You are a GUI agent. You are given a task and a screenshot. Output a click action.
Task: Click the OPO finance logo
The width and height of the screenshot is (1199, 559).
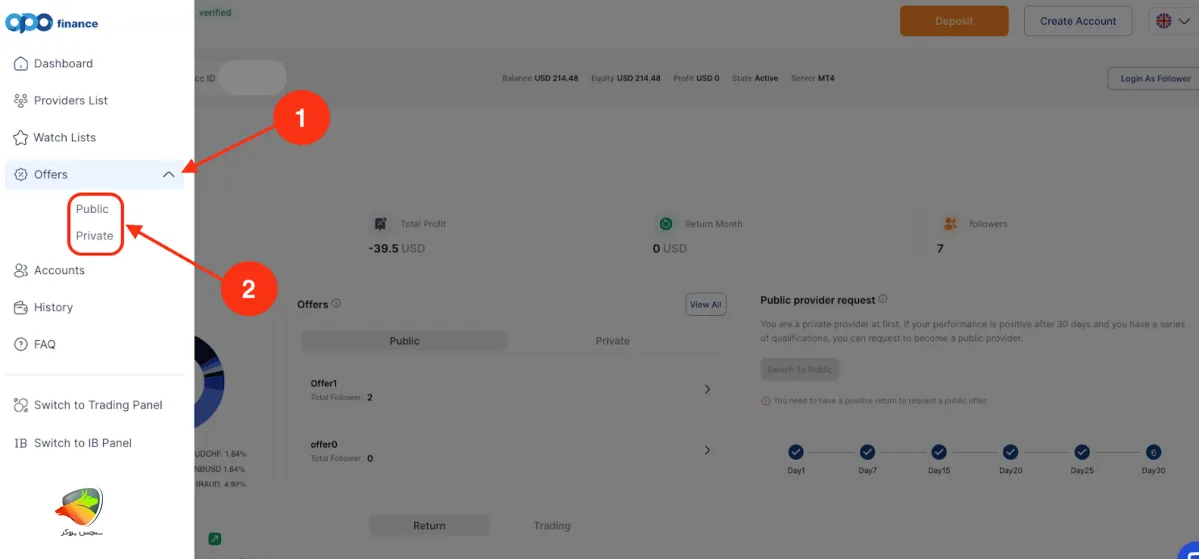click(51, 22)
